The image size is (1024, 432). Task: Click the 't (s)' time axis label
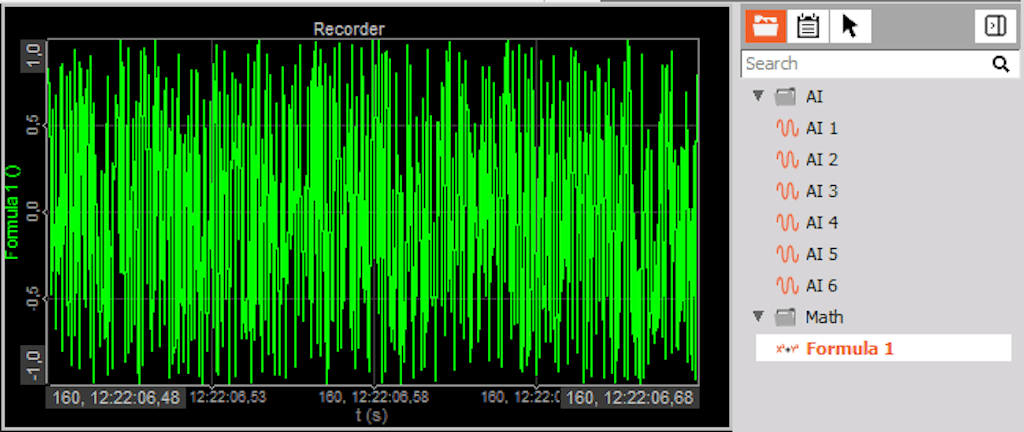coord(372,415)
